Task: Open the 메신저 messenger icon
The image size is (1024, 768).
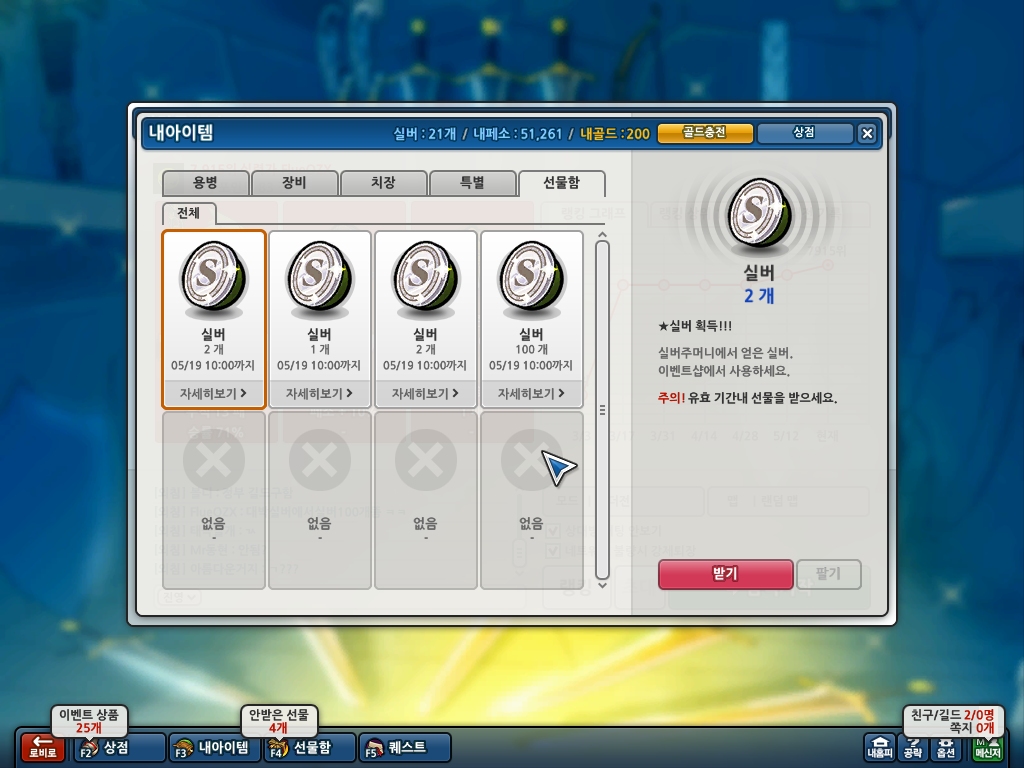Action: coord(987,748)
